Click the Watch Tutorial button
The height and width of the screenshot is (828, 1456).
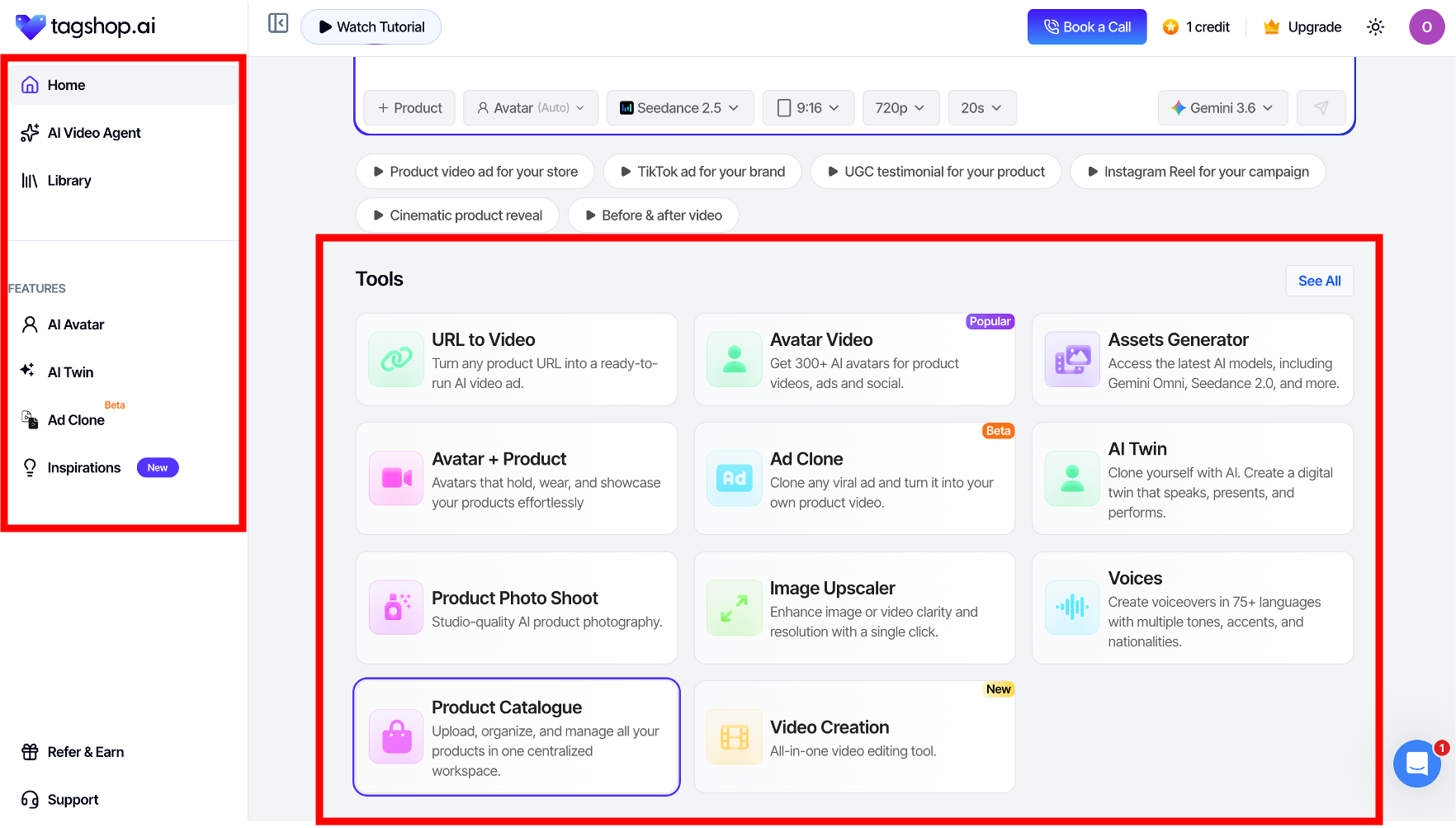coord(371,27)
